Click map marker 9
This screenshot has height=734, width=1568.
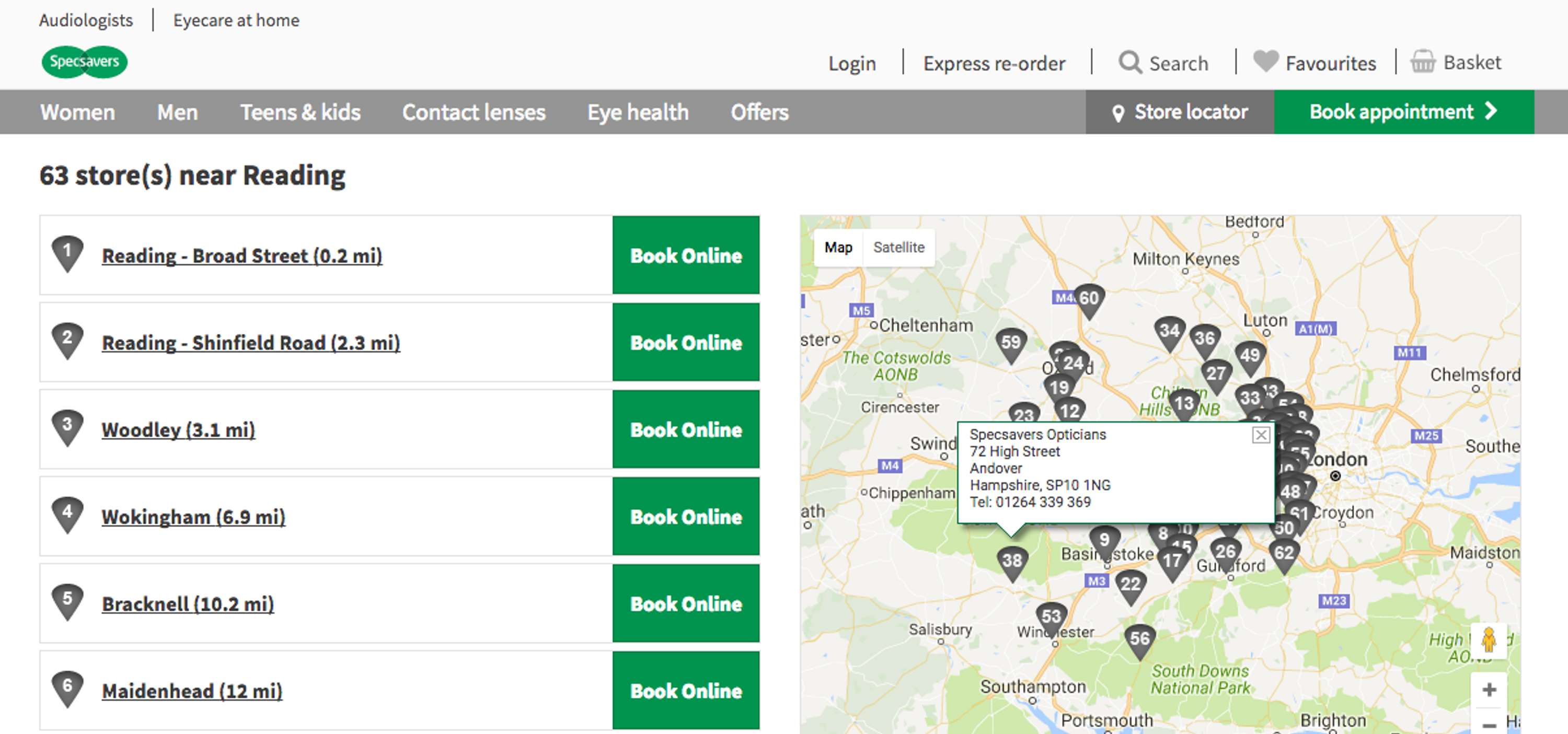(x=1104, y=542)
